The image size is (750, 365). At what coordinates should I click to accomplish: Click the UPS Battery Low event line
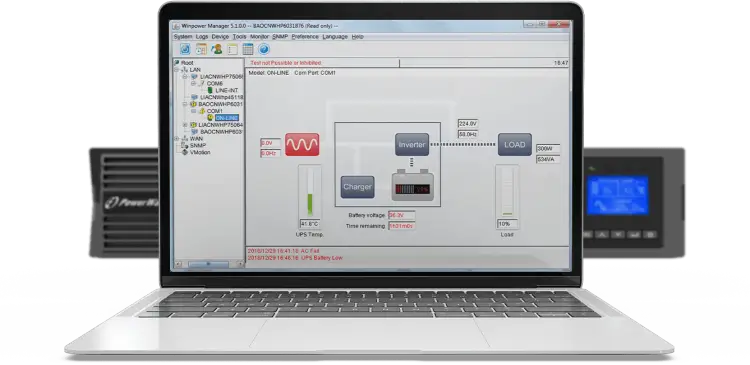pos(295,258)
